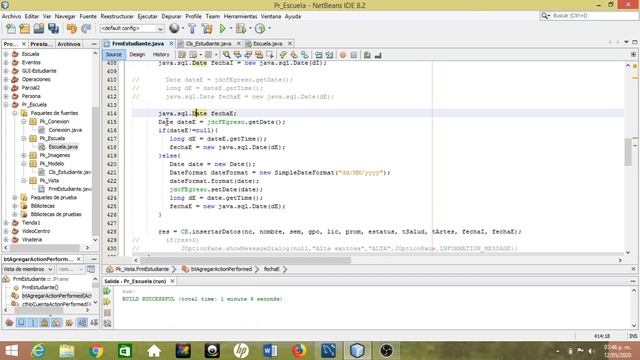Toggle Sort by Name in Navigator

tap(82, 323)
